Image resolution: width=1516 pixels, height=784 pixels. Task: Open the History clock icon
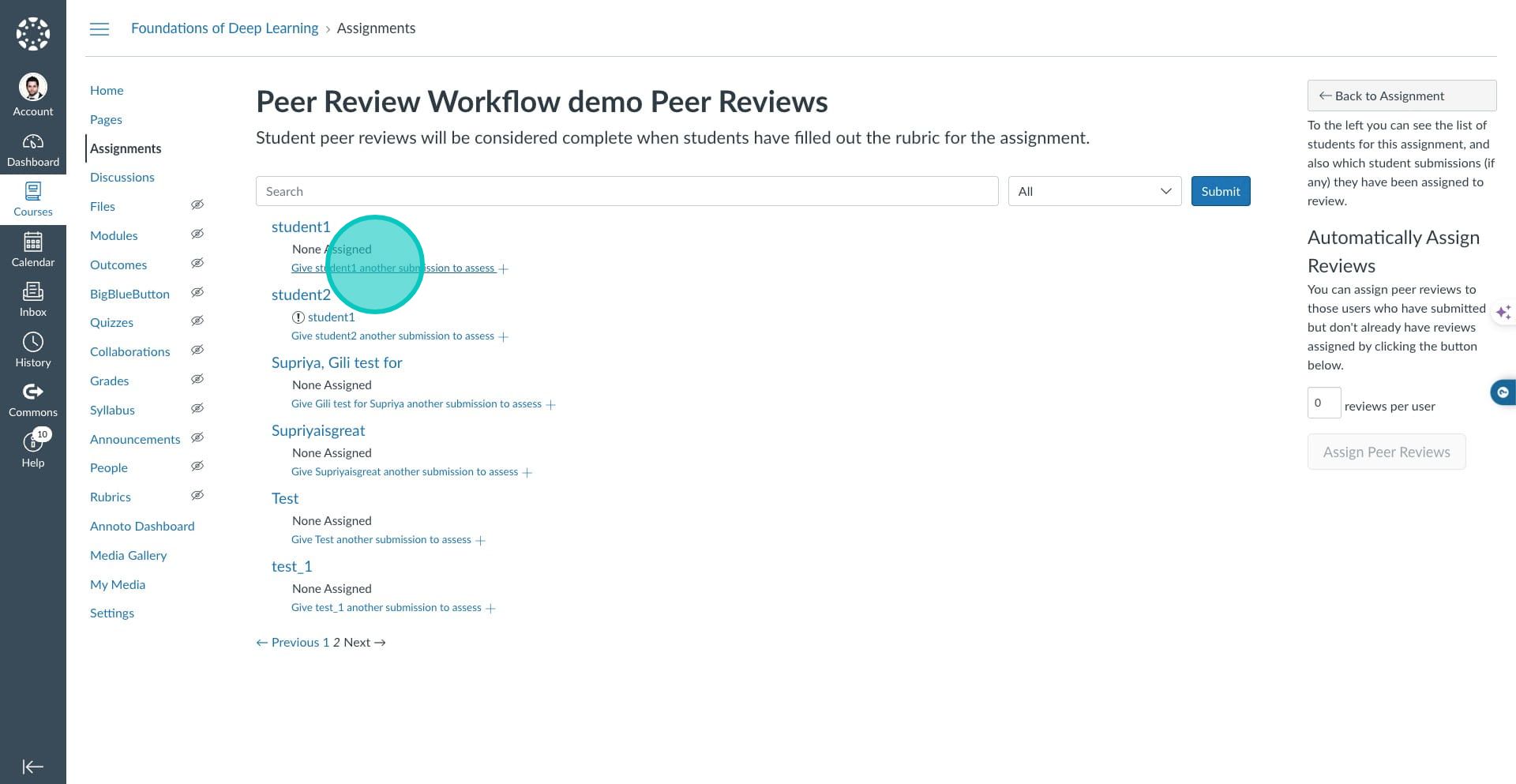point(33,343)
